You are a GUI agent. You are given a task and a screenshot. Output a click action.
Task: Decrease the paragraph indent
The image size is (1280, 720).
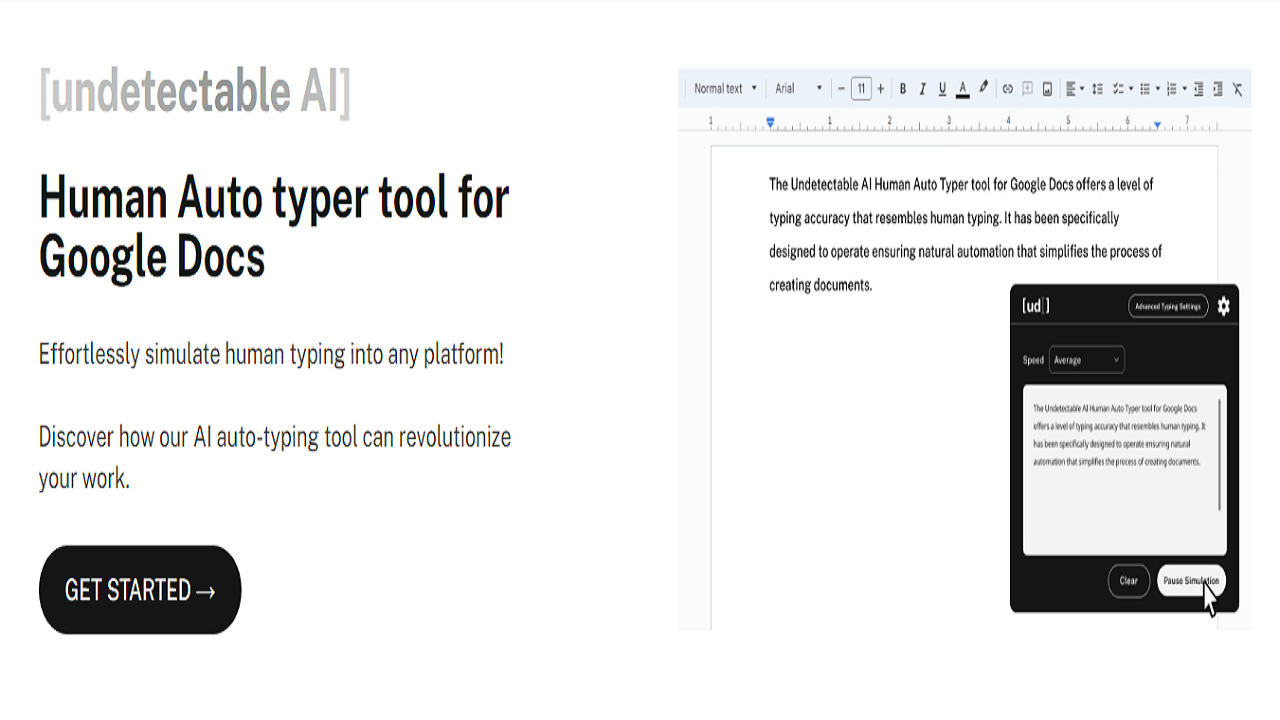pos(1198,88)
